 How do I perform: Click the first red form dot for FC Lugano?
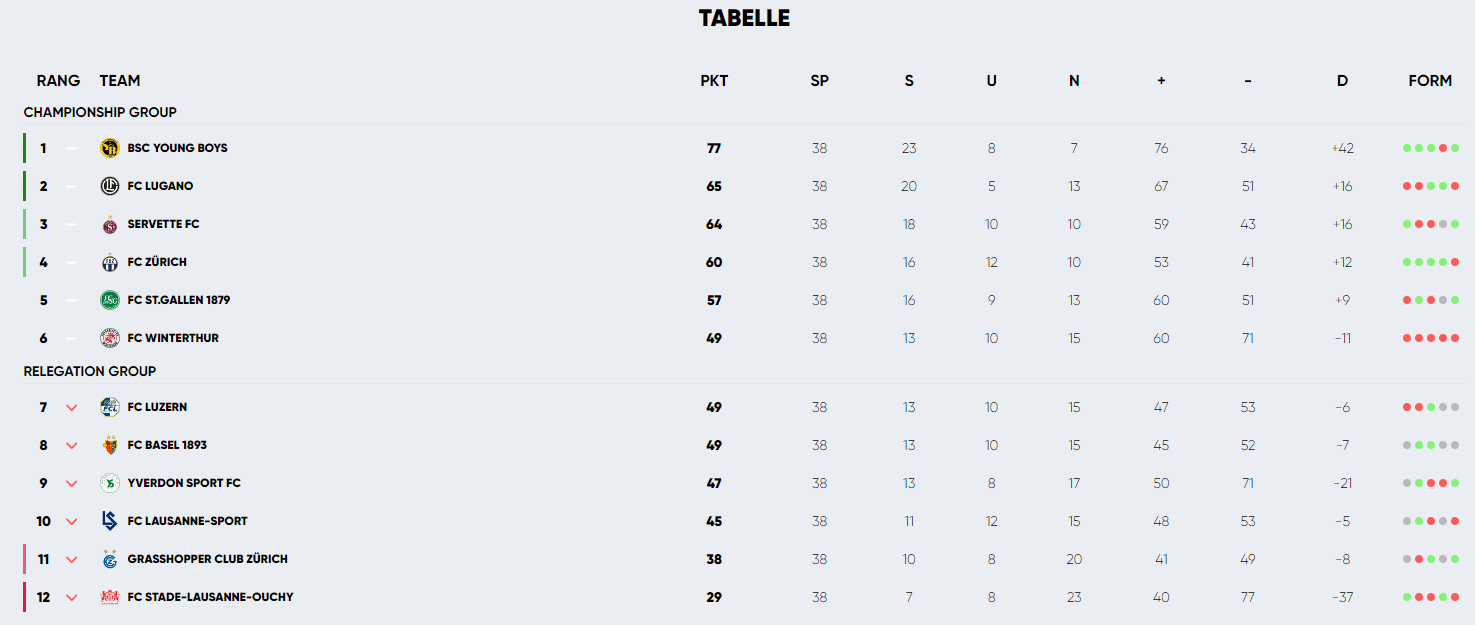pos(1407,186)
